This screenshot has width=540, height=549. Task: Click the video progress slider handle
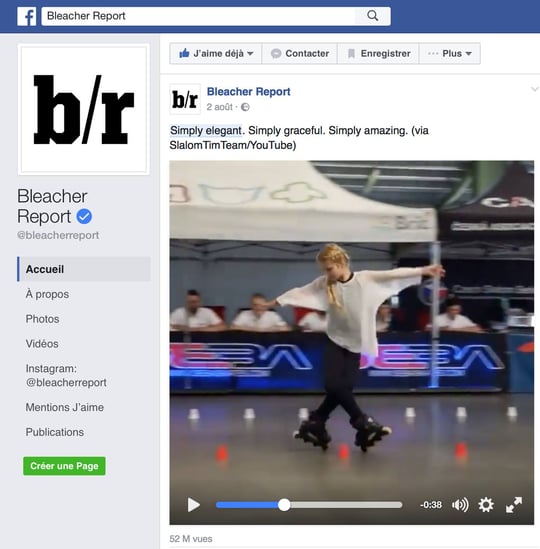point(284,505)
